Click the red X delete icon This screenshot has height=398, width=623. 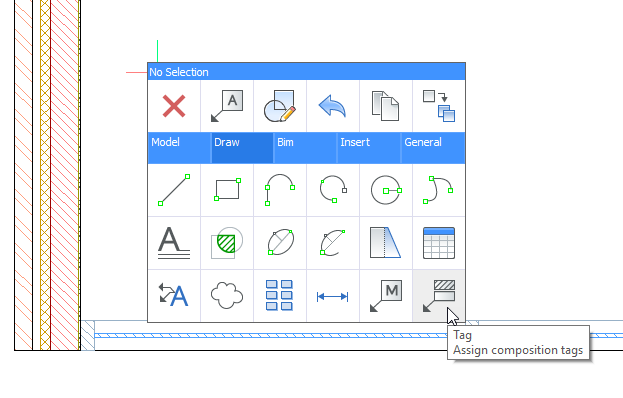click(174, 106)
